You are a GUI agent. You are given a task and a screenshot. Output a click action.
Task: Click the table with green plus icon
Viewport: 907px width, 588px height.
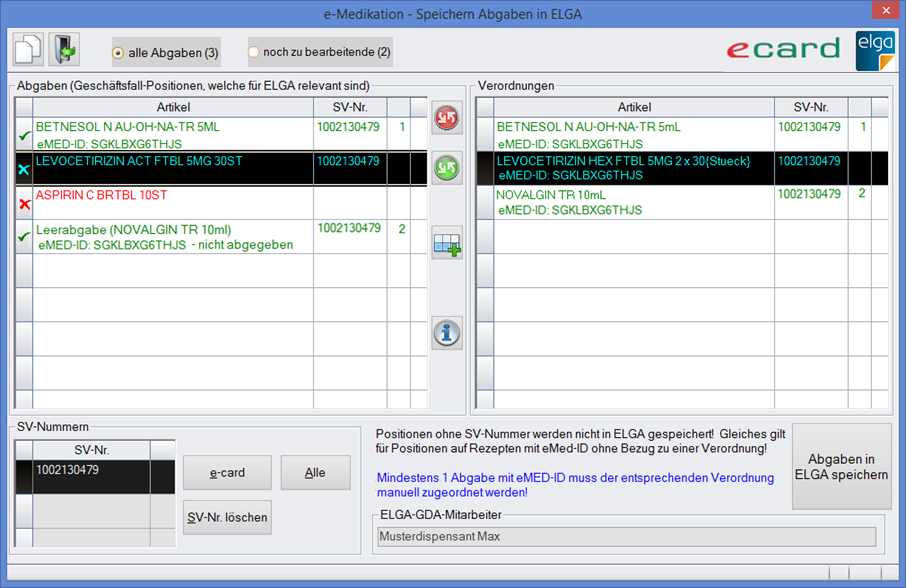tap(447, 243)
